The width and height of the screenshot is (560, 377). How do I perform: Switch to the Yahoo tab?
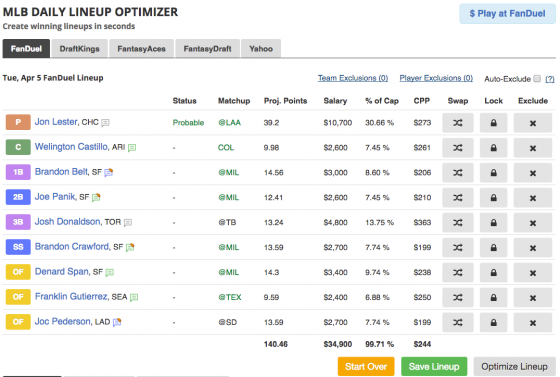coord(261,49)
